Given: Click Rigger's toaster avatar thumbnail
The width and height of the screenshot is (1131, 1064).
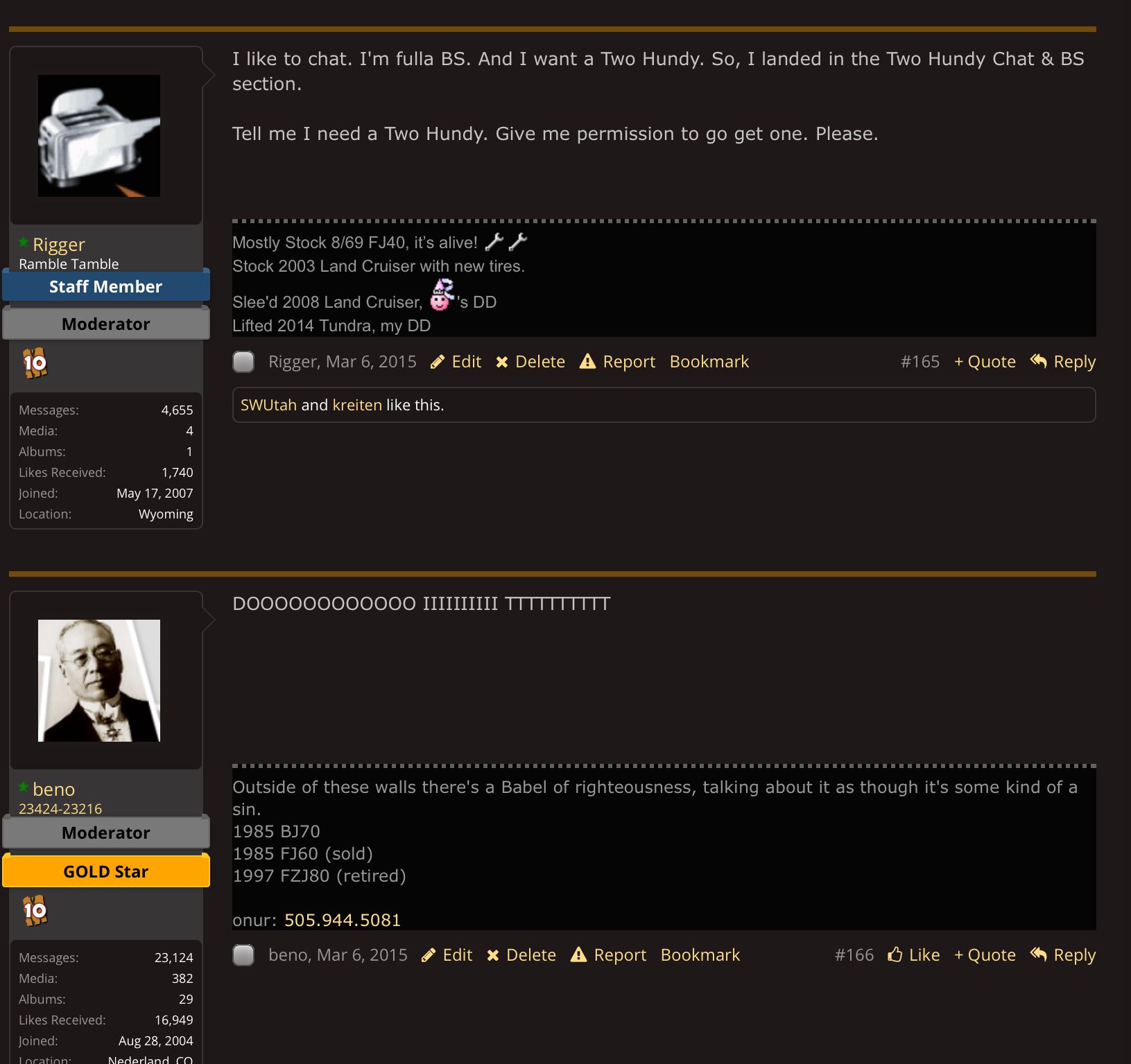Looking at the screenshot, I should [99, 136].
